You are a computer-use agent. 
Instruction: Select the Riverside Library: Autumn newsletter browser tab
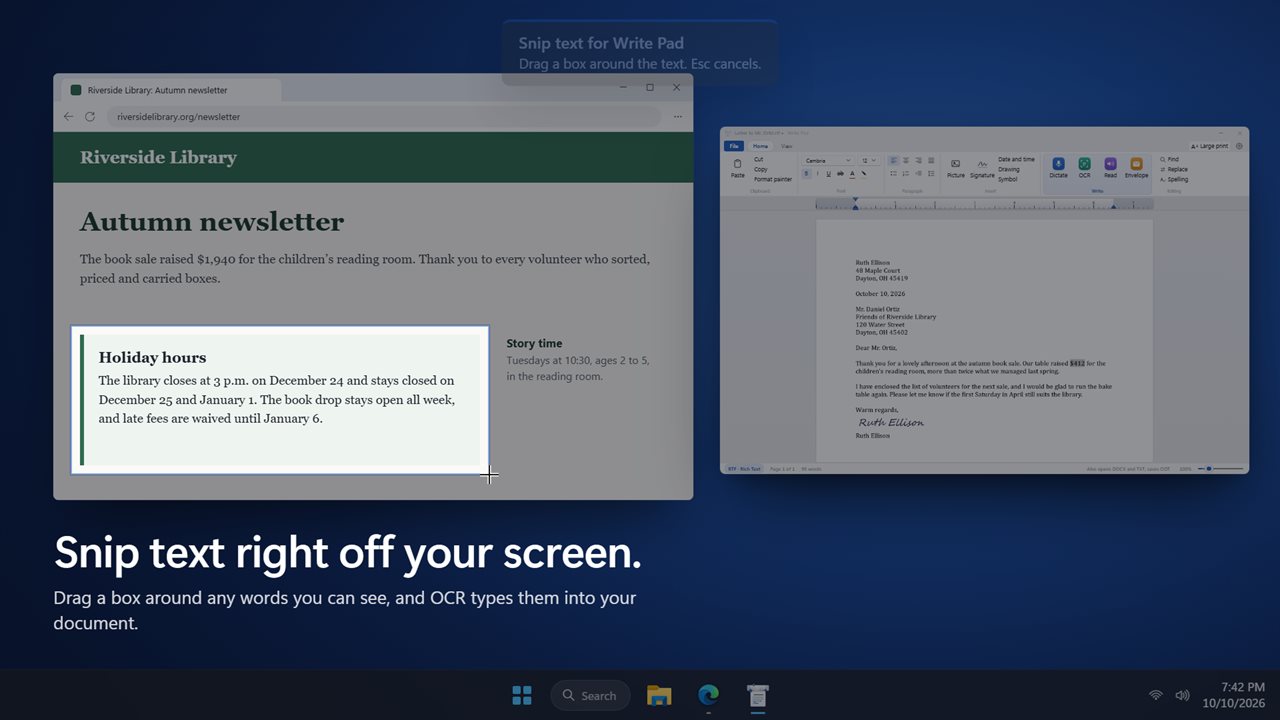172,90
